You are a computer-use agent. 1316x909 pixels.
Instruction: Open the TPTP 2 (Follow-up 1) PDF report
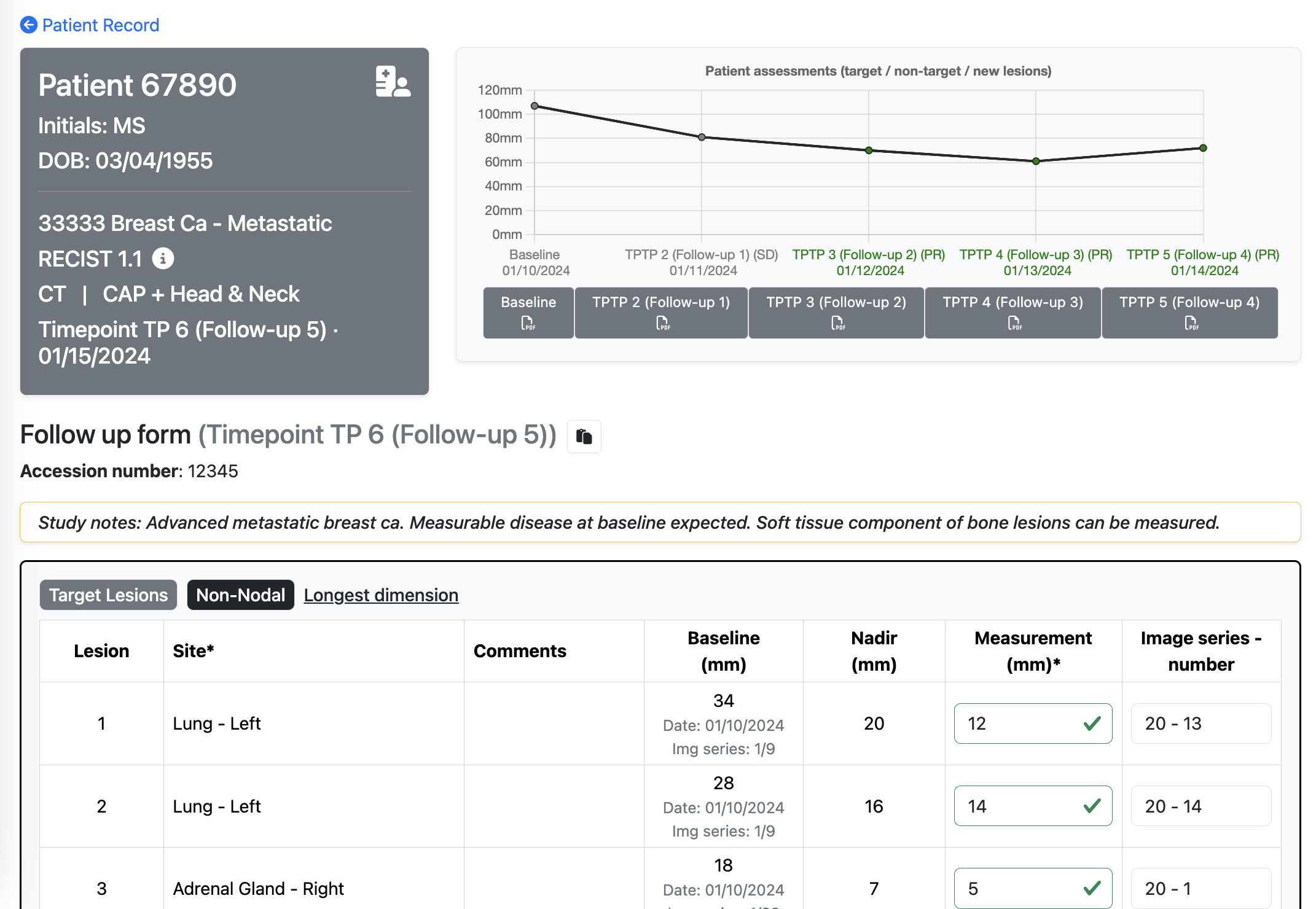point(661,313)
